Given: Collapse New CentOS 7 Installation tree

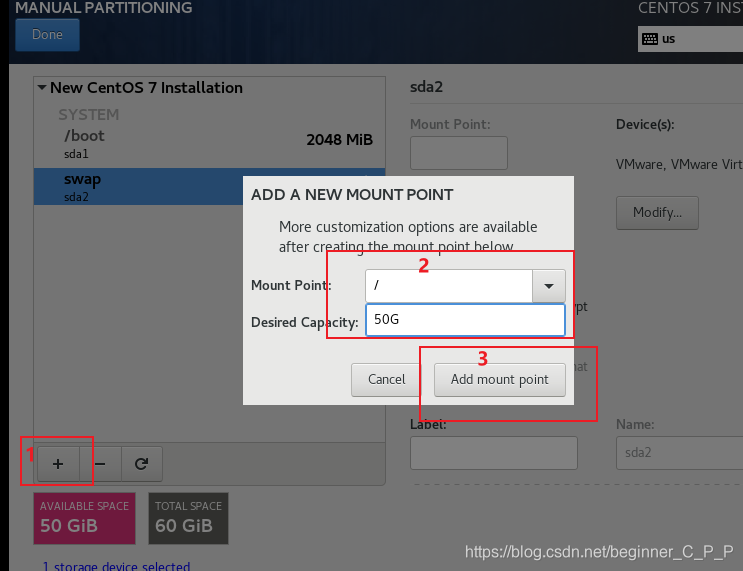Looking at the screenshot, I should coord(42,87).
